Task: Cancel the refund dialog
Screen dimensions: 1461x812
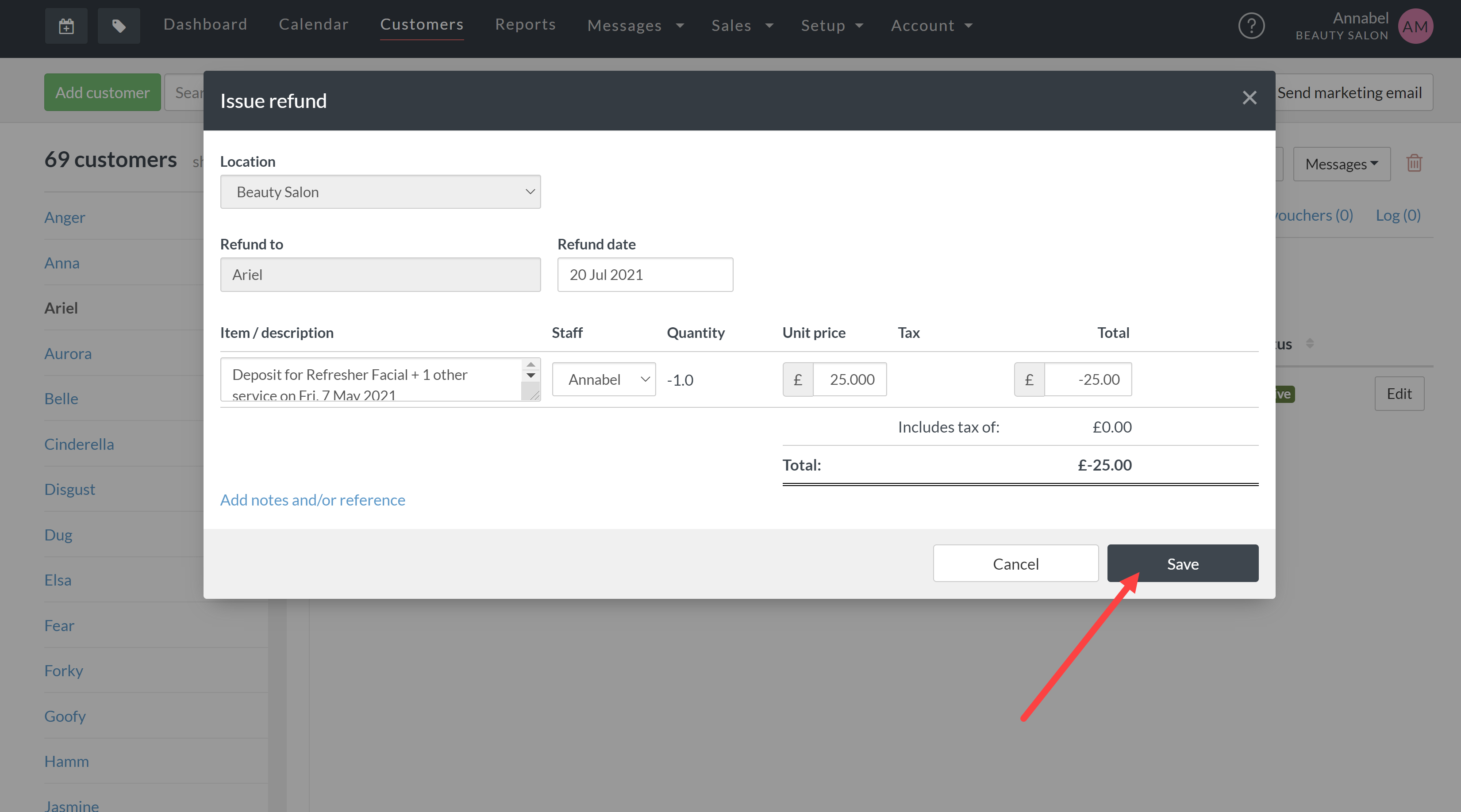Action: tap(1015, 563)
